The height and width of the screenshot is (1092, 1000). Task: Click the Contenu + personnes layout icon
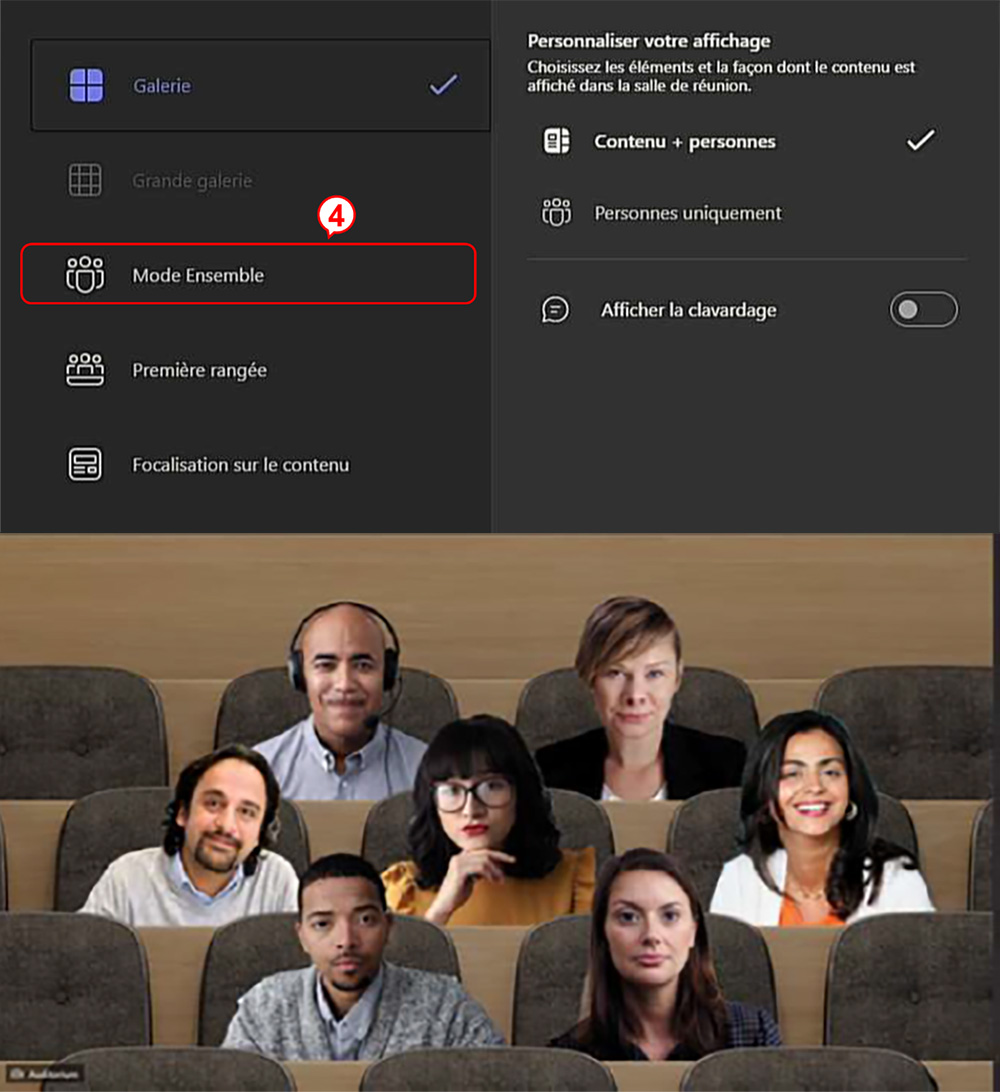tap(556, 141)
